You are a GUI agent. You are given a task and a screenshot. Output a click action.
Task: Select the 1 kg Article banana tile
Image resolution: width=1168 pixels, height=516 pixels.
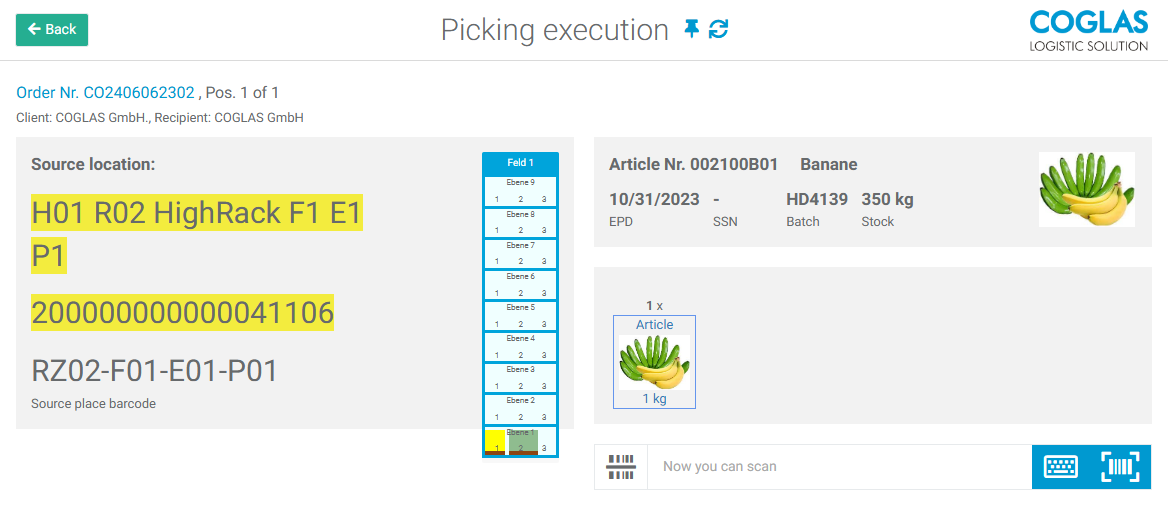(x=654, y=361)
